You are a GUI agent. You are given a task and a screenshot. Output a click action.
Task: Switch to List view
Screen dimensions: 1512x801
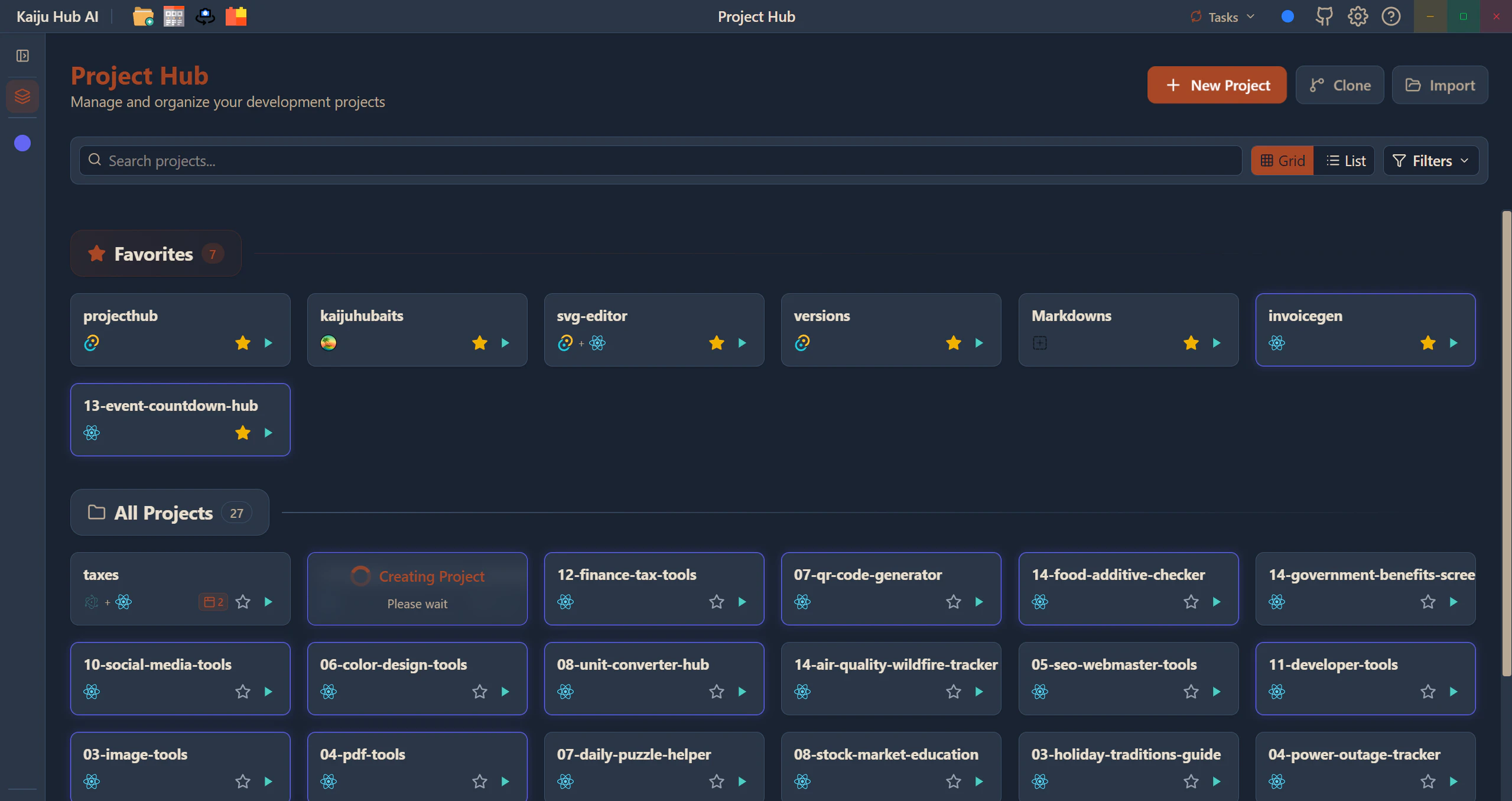(x=1345, y=161)
